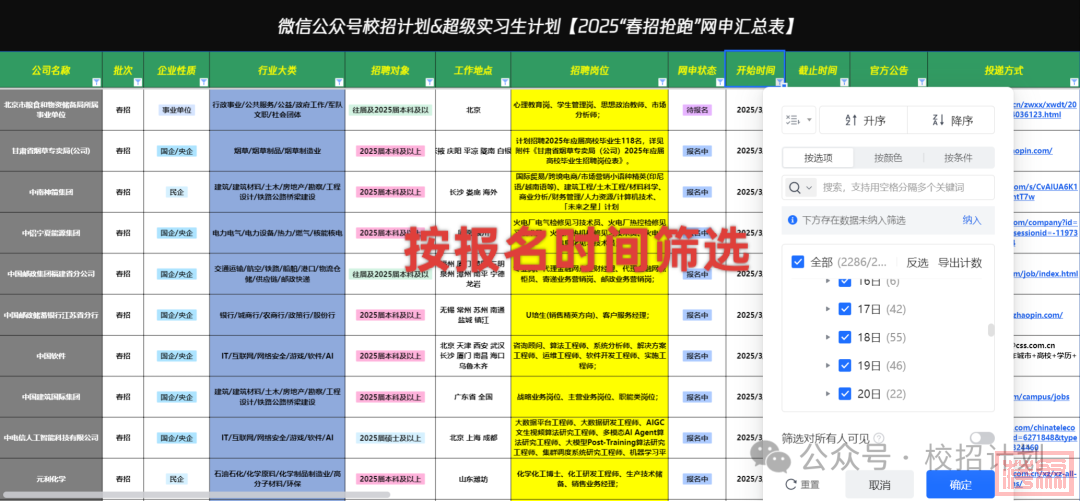Open the filter icon in 批次 header
Image resolution: width=1080 pixels, height=501 pixels.
tap(137, 82)
